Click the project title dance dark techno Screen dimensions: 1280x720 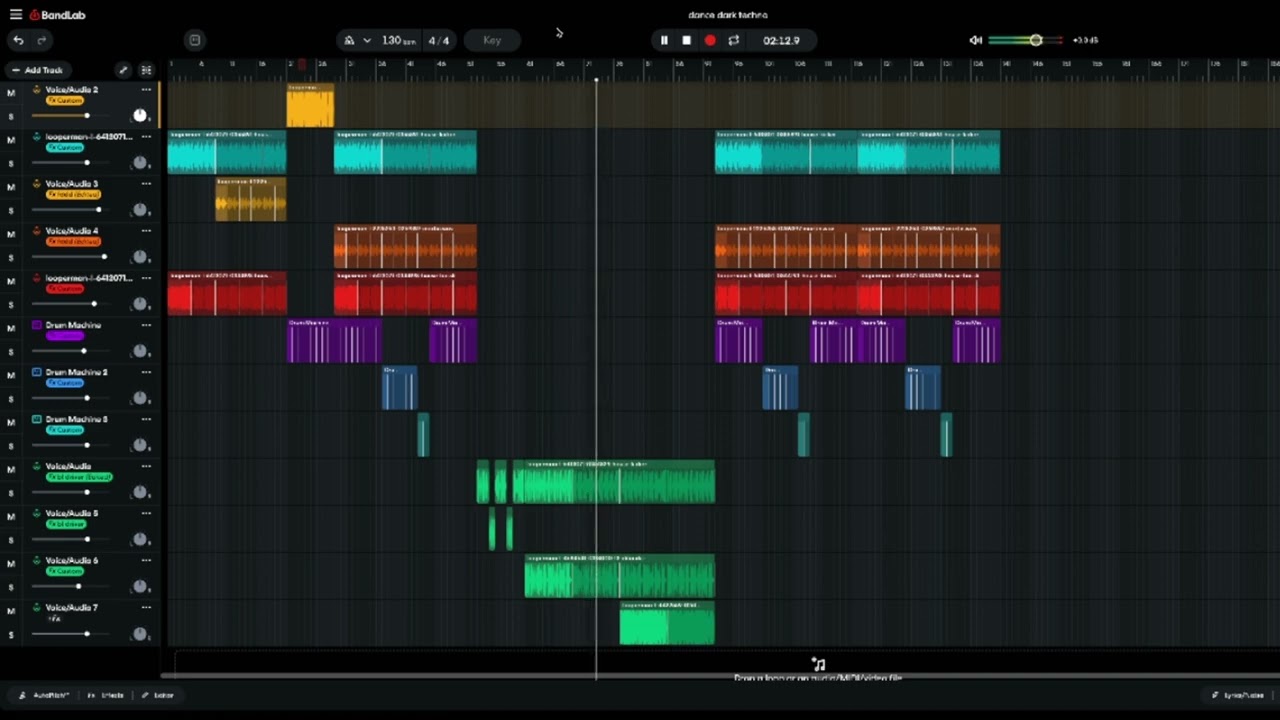(x=728, y=15)
